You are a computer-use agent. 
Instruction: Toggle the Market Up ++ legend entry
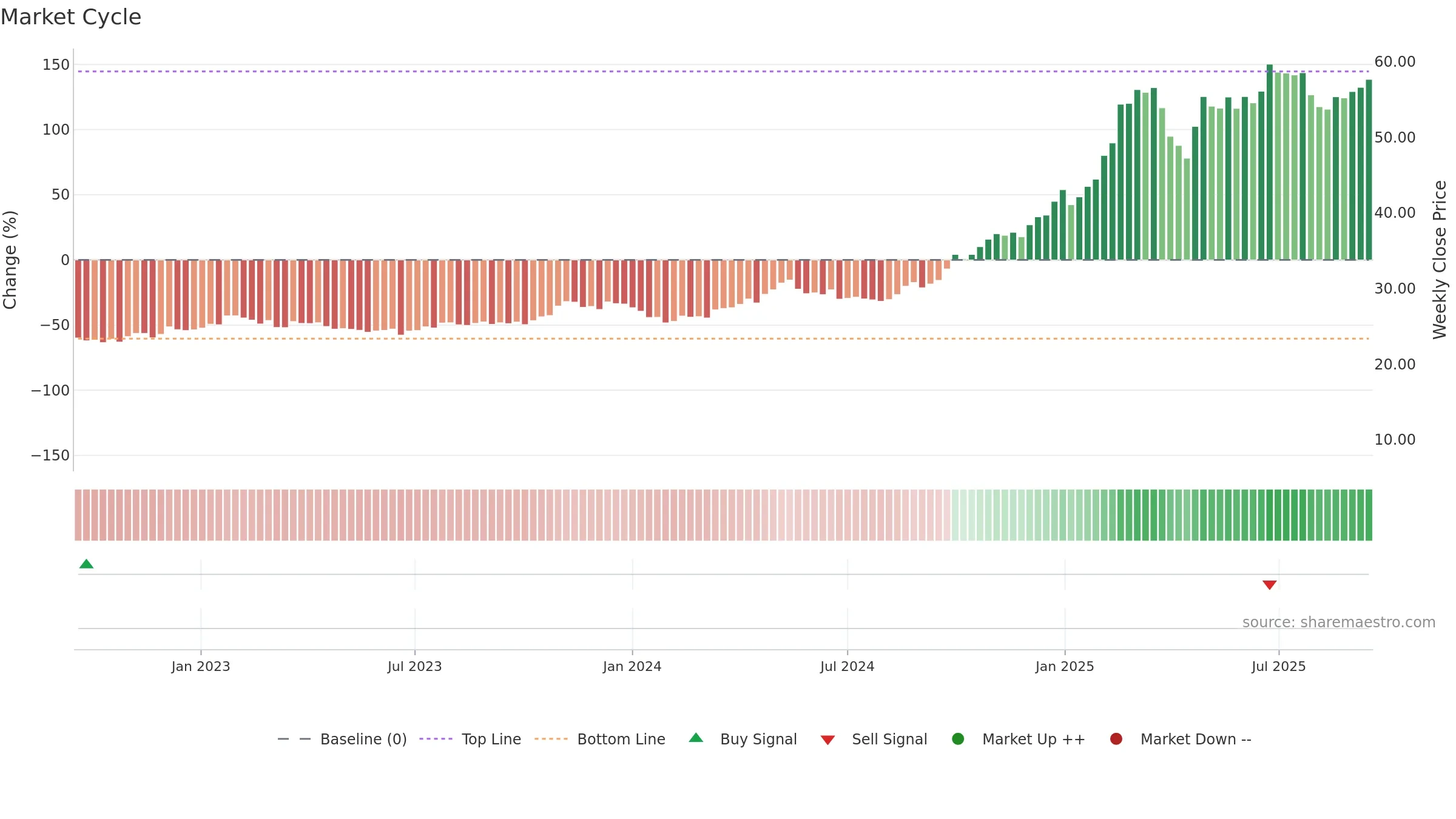(x=1019, y=739)
